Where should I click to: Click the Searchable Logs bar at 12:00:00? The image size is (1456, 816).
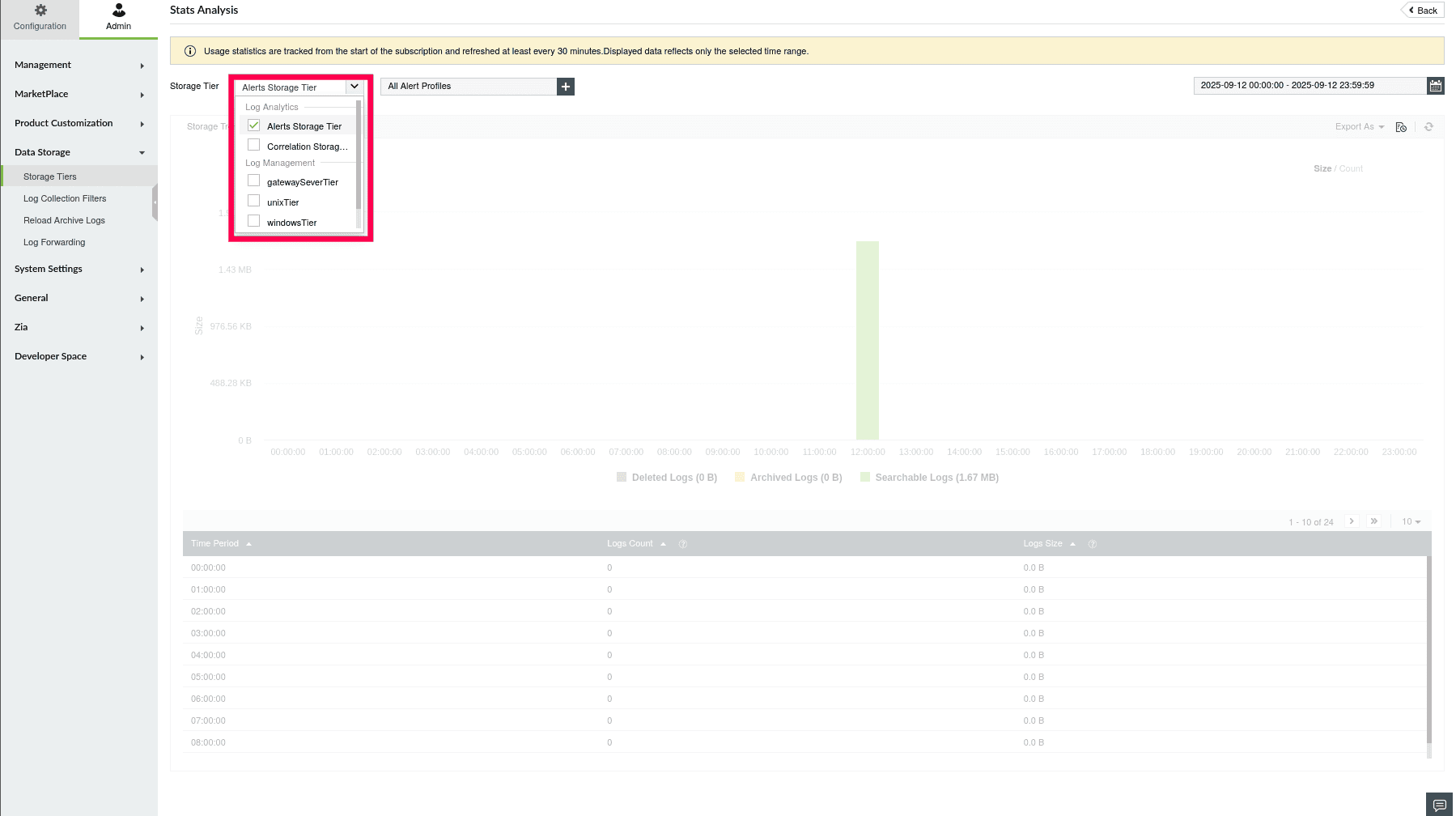[868, 340]
